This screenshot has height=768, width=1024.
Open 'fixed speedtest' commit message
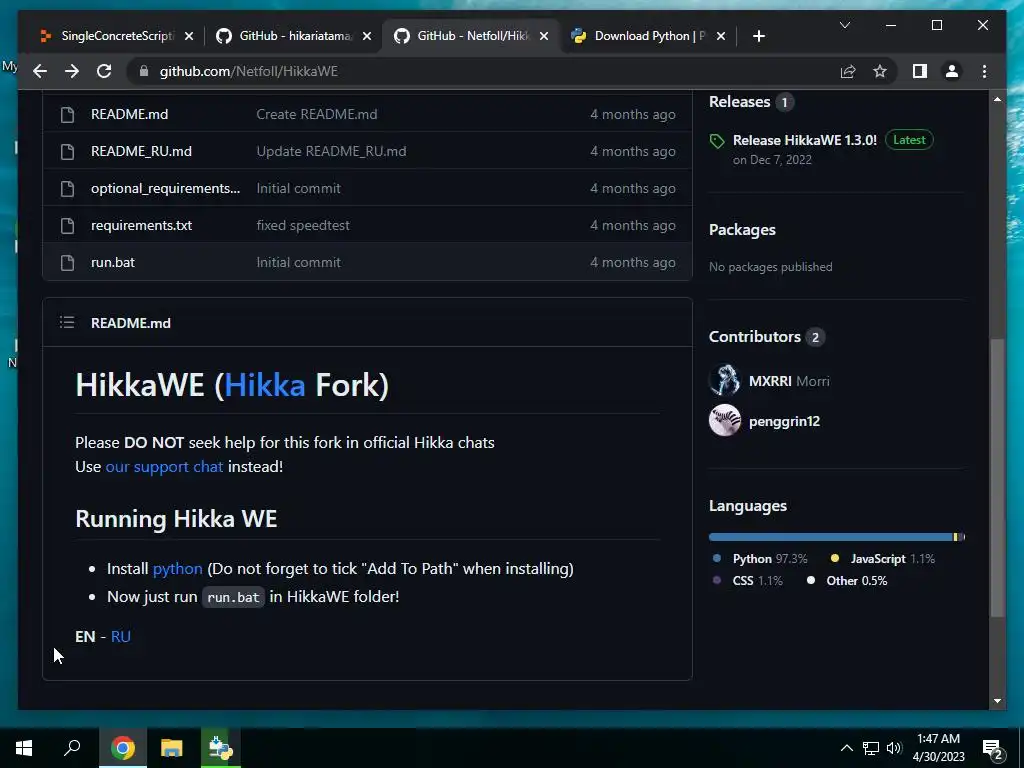click(303, 225)
